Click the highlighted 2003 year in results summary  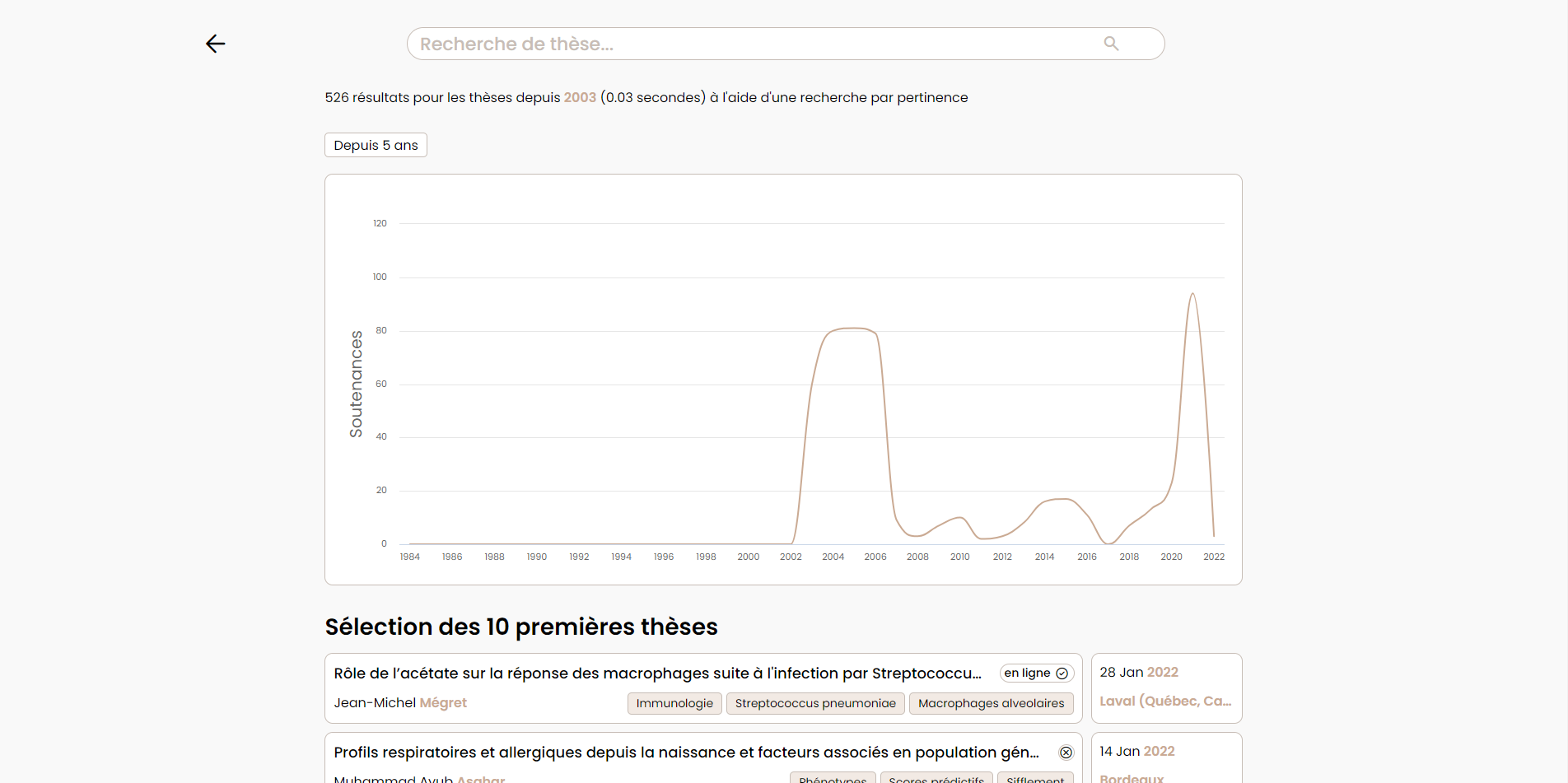(580, 97)
